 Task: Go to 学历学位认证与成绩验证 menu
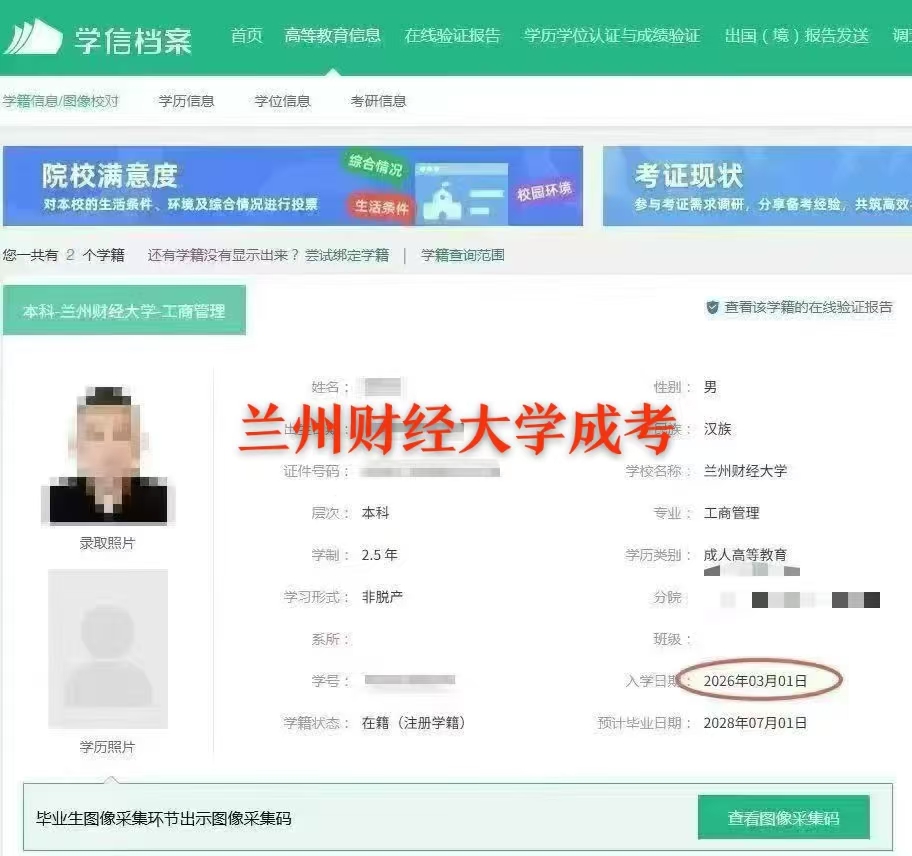(612, 36)
